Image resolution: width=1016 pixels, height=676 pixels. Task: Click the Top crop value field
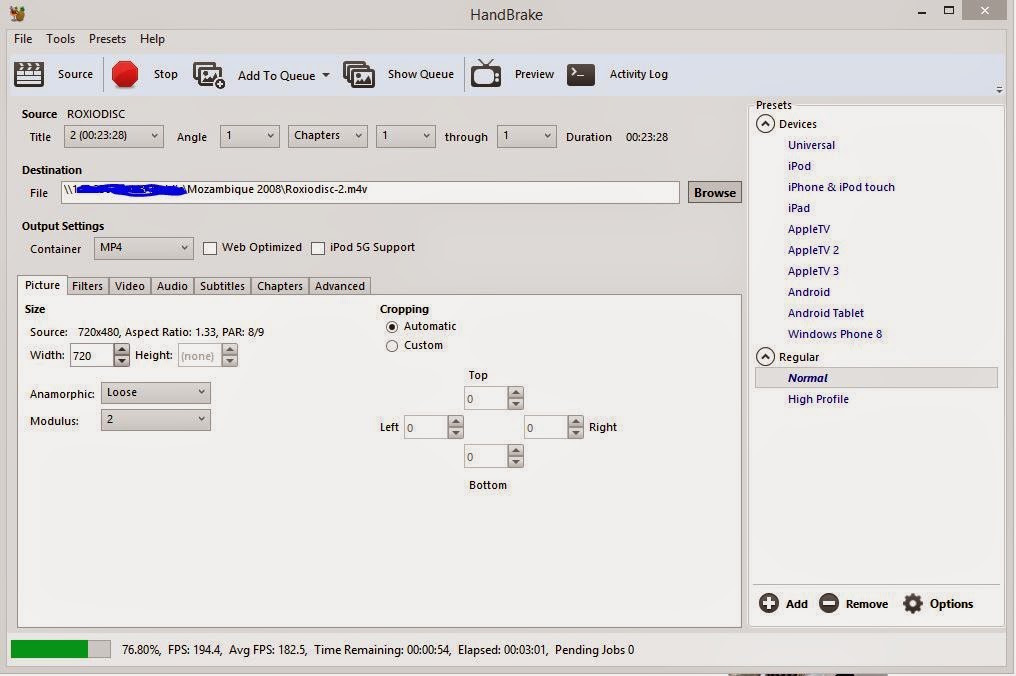click(x=485, y=398)
